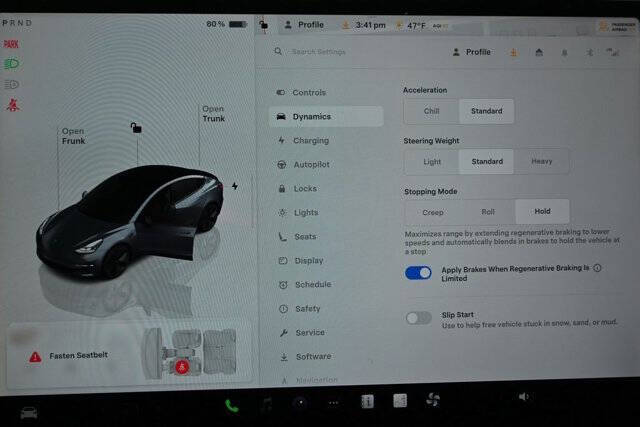The width and height of the screenshot is (640, 427).
Task: Open the Locks settings section
Action: (327, 189)
